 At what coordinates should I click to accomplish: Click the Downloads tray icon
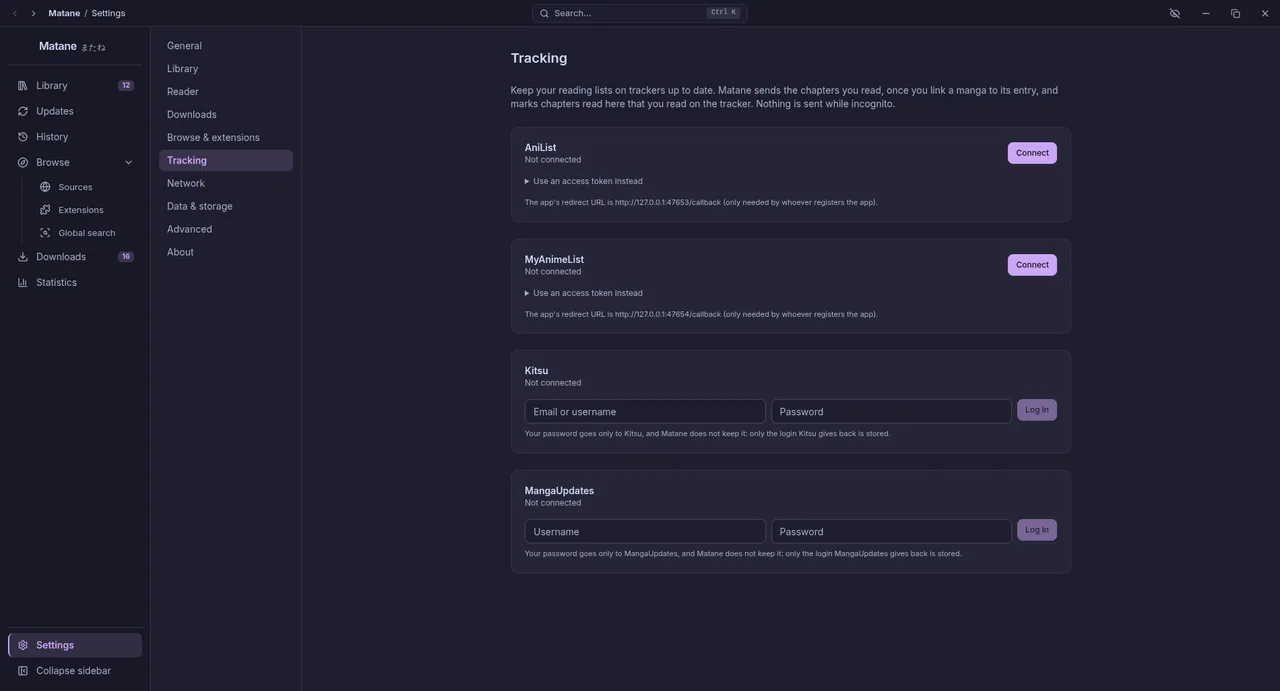(23, 257)
